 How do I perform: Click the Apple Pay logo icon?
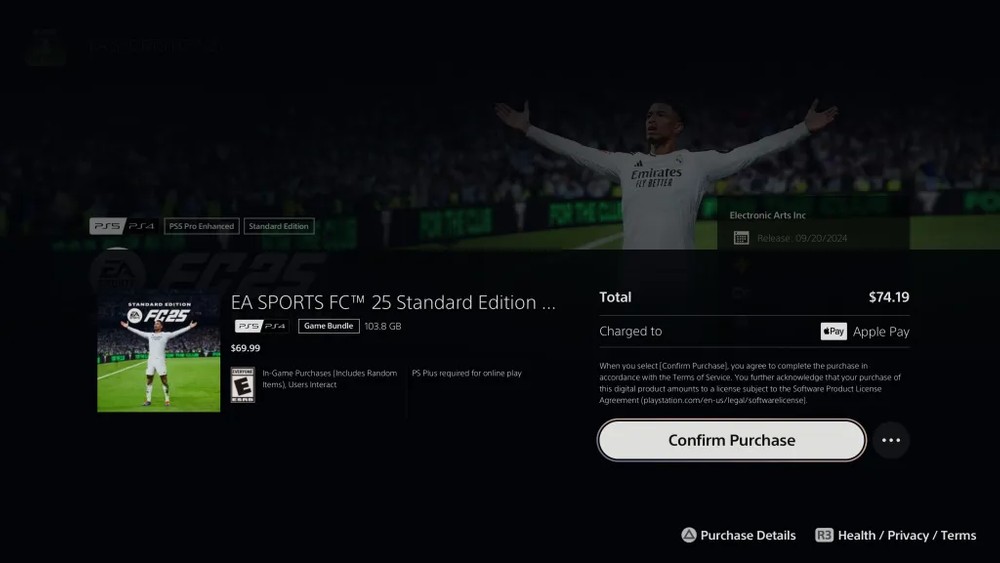(x=834, y=332)
